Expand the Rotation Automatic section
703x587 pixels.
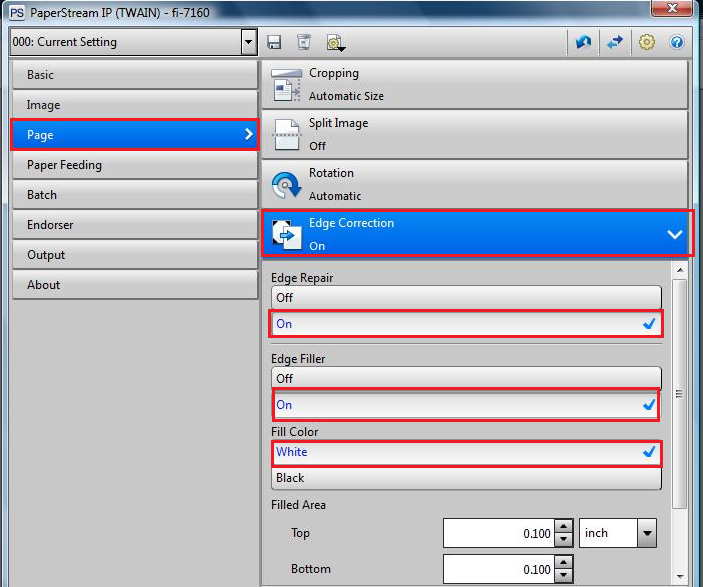pyautogui.click(x=474, y=184)
